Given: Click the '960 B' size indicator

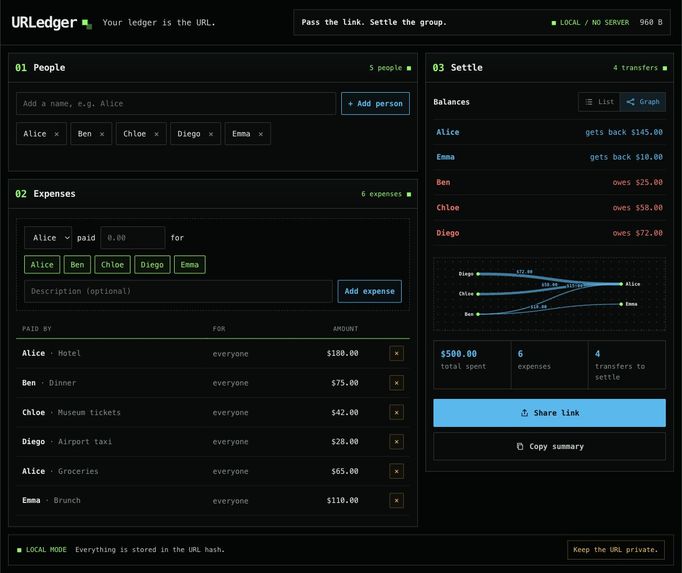Looking at the screenshot, I should point(651,22).
